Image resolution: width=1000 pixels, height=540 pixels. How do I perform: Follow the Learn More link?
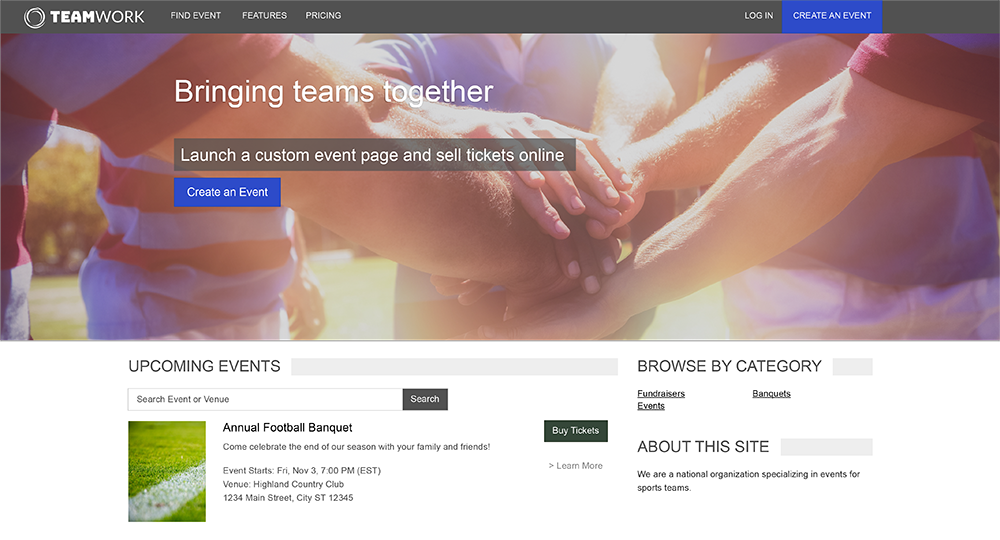point(575,465)
